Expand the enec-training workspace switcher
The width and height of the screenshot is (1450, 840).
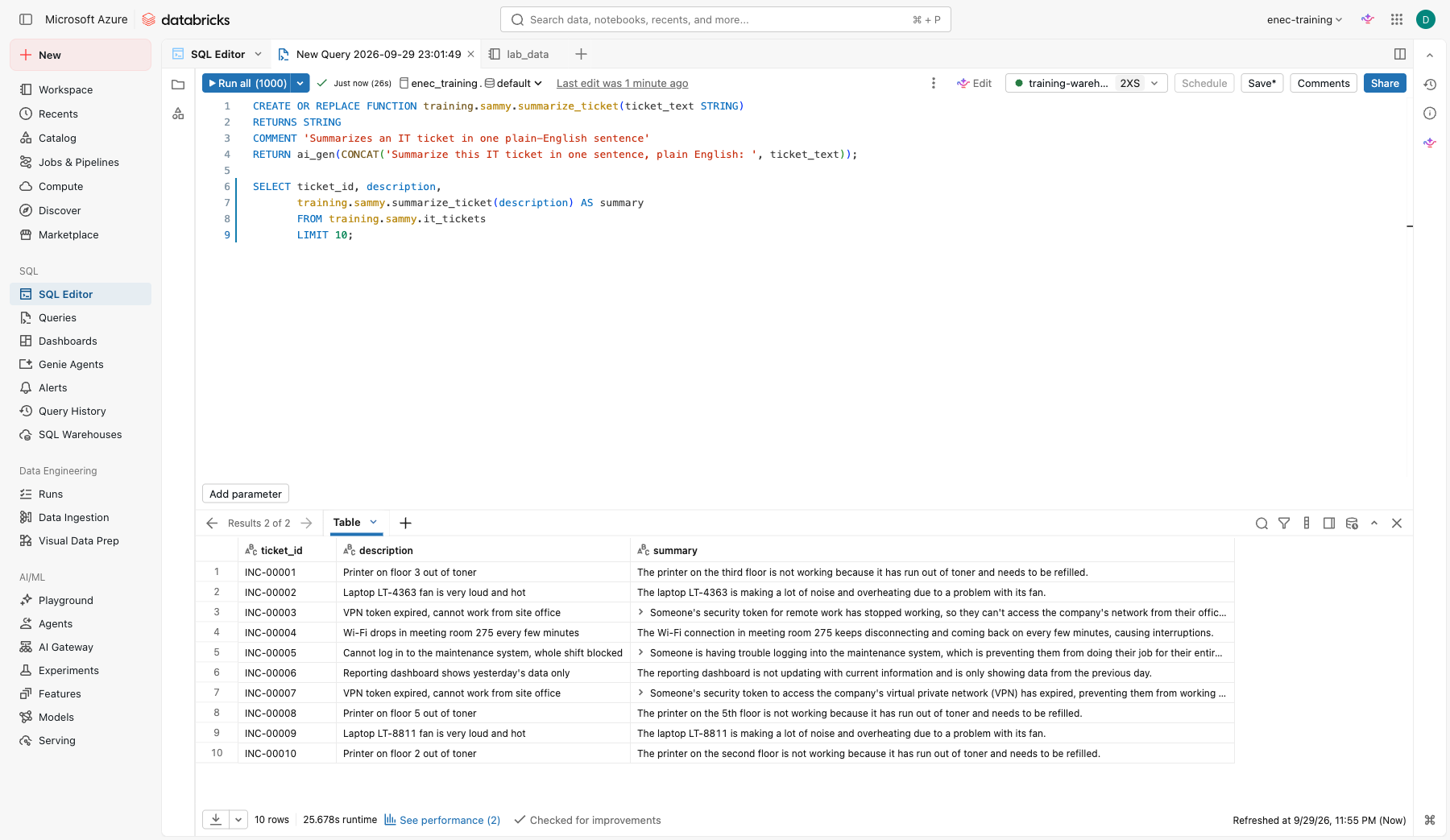click(x=1304, y=19)
